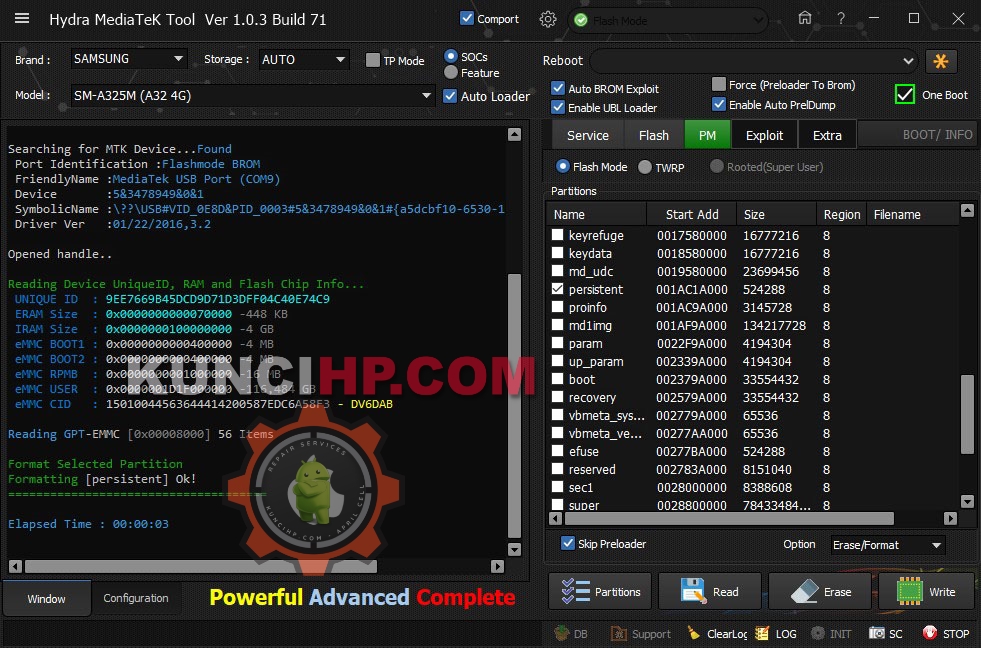Click the STOP button
Image resolution: width=981 pixels, height=648 pixels.
click(x=946, y=634)
